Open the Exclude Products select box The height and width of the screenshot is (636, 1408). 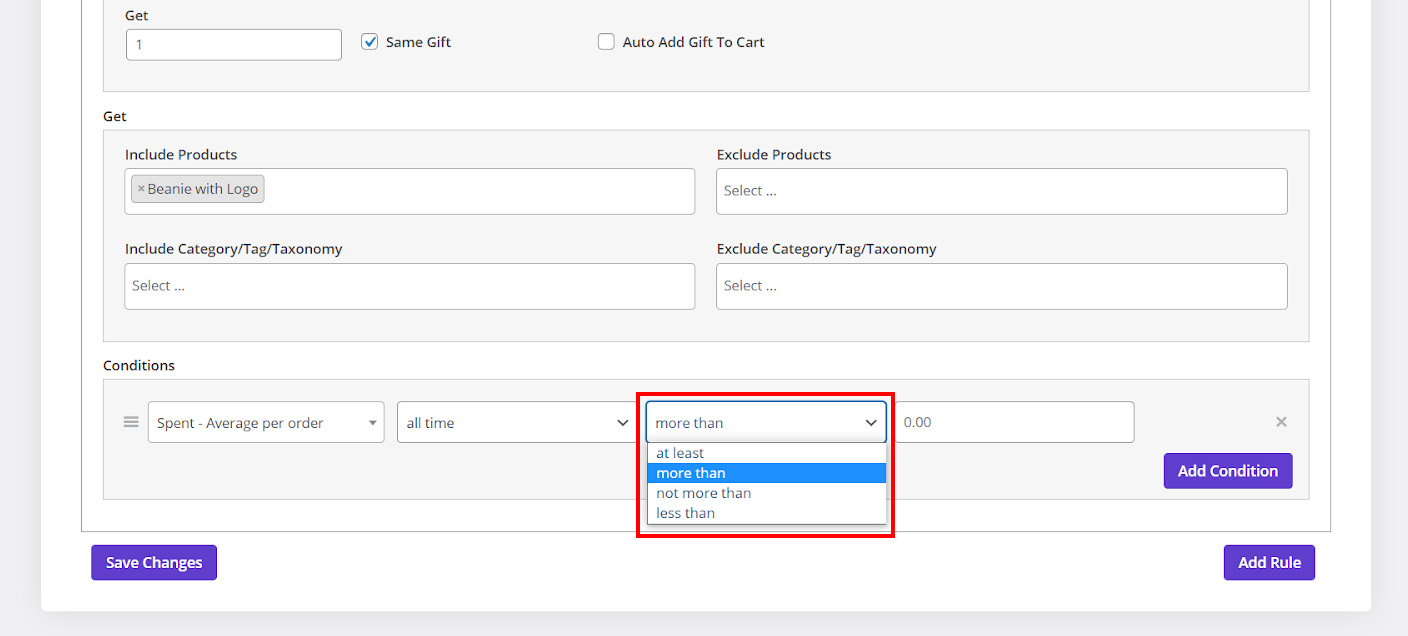pos(1001,191)
